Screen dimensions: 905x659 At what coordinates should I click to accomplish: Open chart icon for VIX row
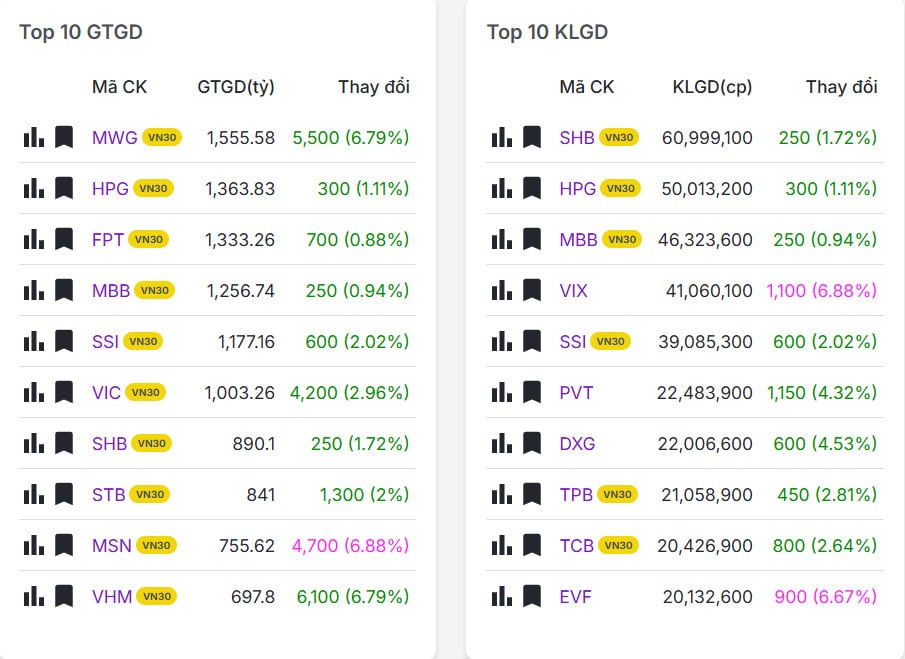[501, 290]
